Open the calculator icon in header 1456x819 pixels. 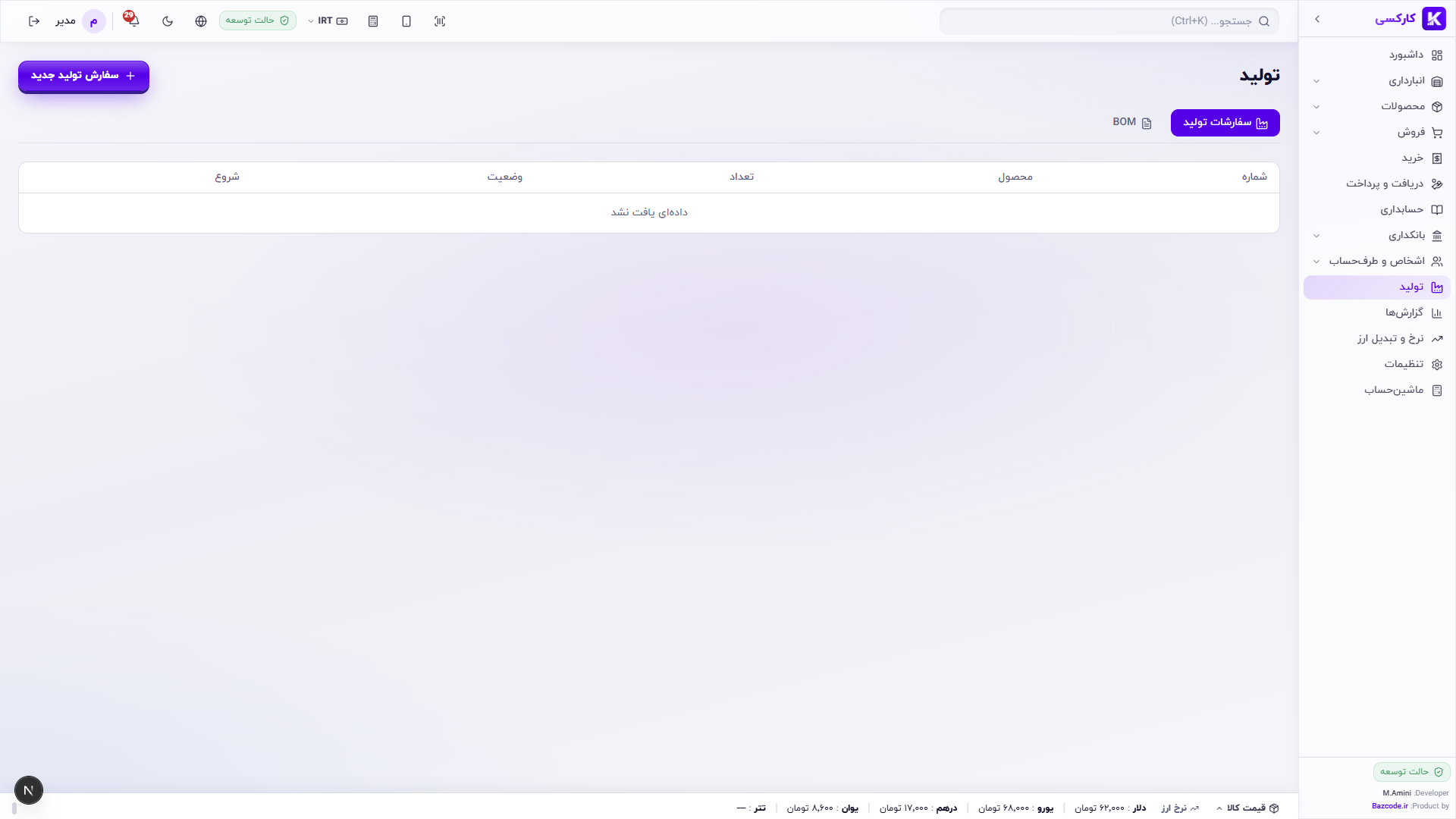tap(373, 21)
